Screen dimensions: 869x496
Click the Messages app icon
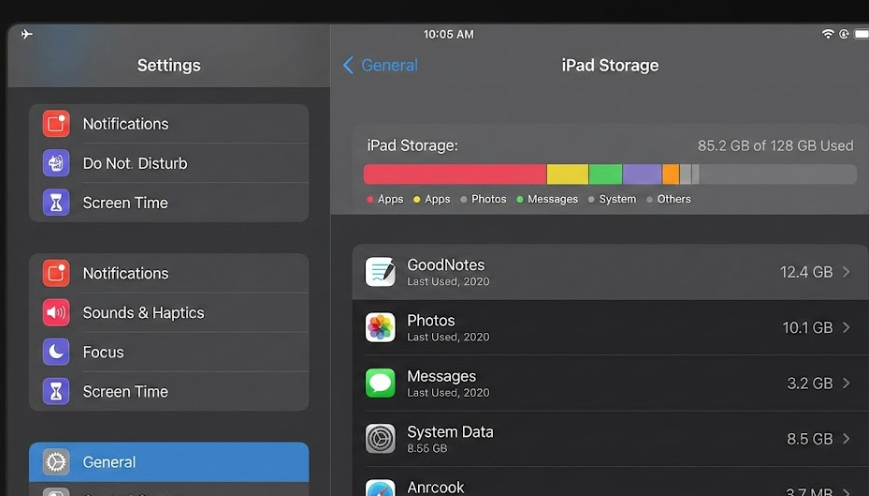[x=380, y=383]
